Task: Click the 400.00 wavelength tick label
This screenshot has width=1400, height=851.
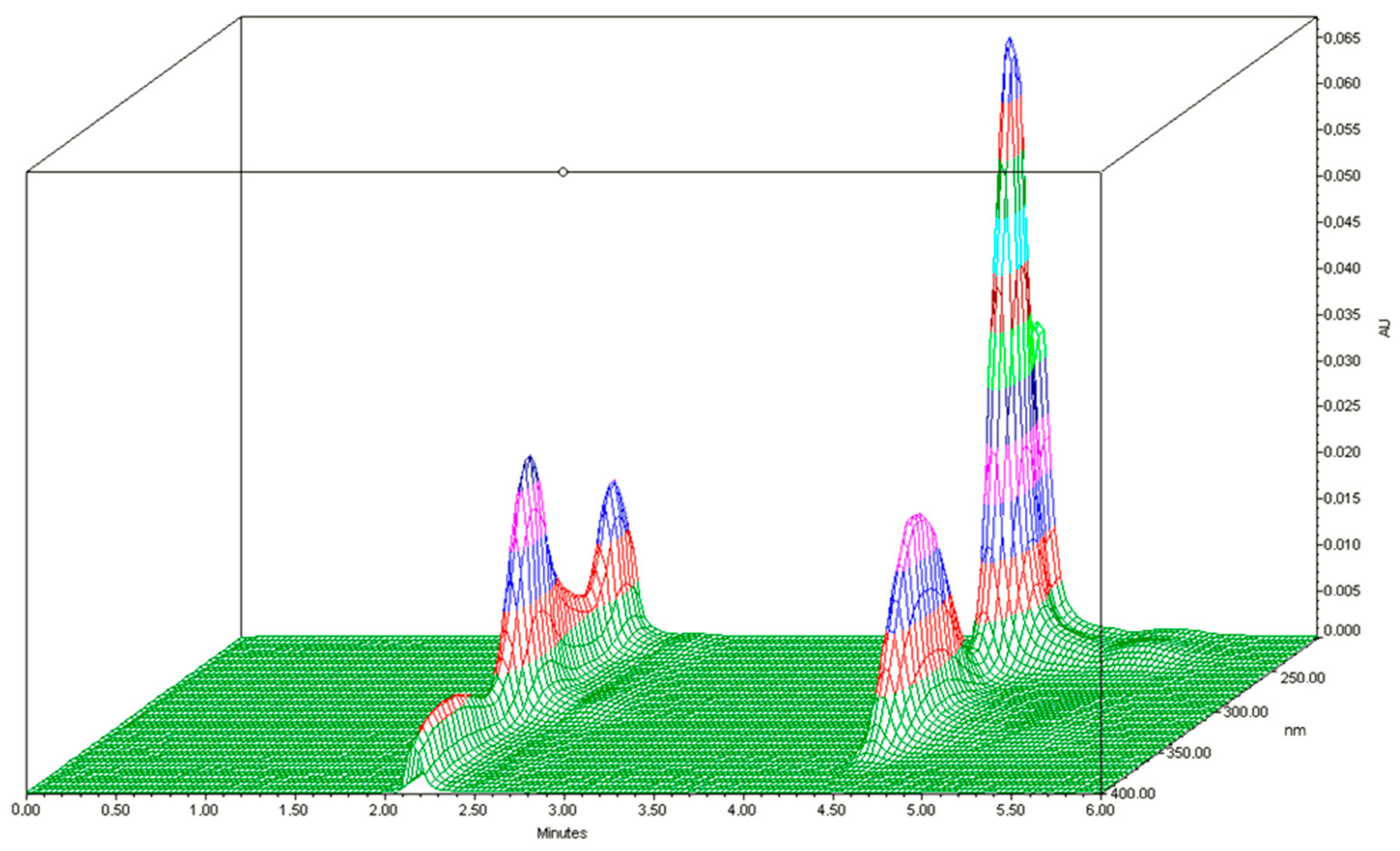Action: pyautogui.click(x=1133, y=793)
